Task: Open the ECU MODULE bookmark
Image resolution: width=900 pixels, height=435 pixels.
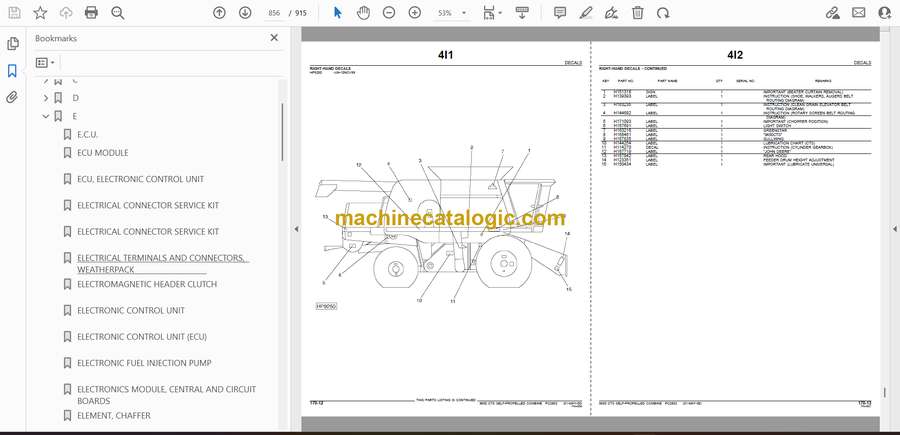Action: 103,153
